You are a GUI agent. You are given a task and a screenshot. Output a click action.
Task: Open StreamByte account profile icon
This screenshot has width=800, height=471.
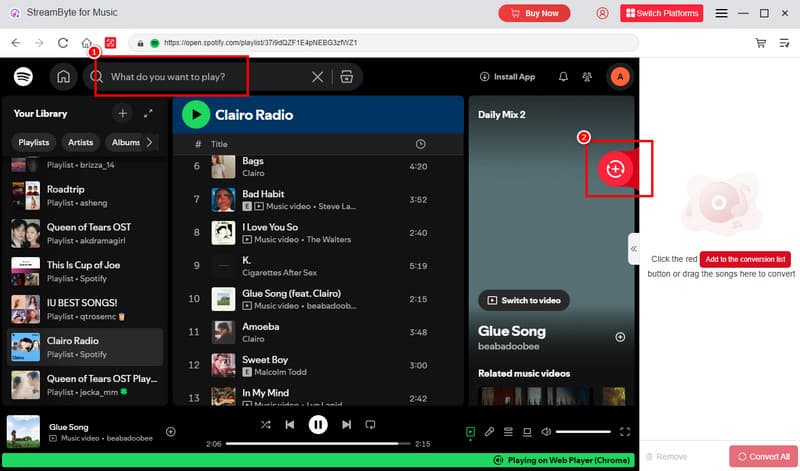pyautogui.click(x=603, y=13)
